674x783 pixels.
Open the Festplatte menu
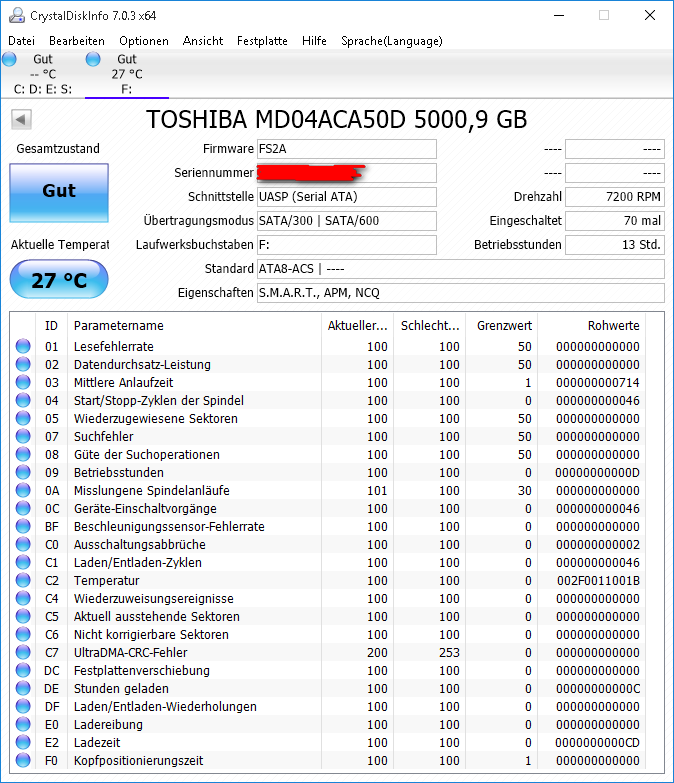pyautogui.click(x=262, y=41)
